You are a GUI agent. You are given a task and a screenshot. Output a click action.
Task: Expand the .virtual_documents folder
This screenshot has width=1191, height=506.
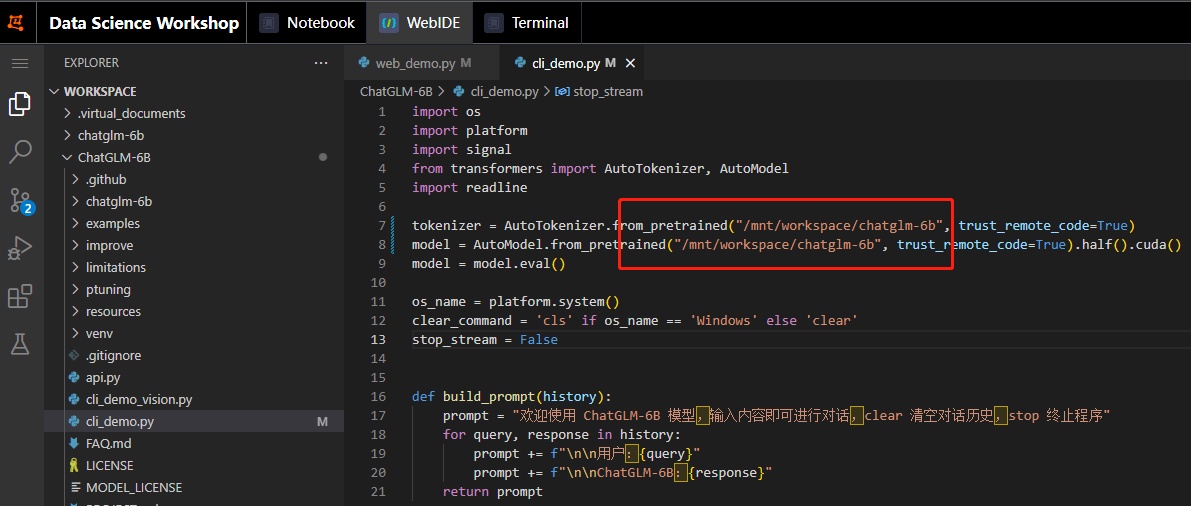131,114
